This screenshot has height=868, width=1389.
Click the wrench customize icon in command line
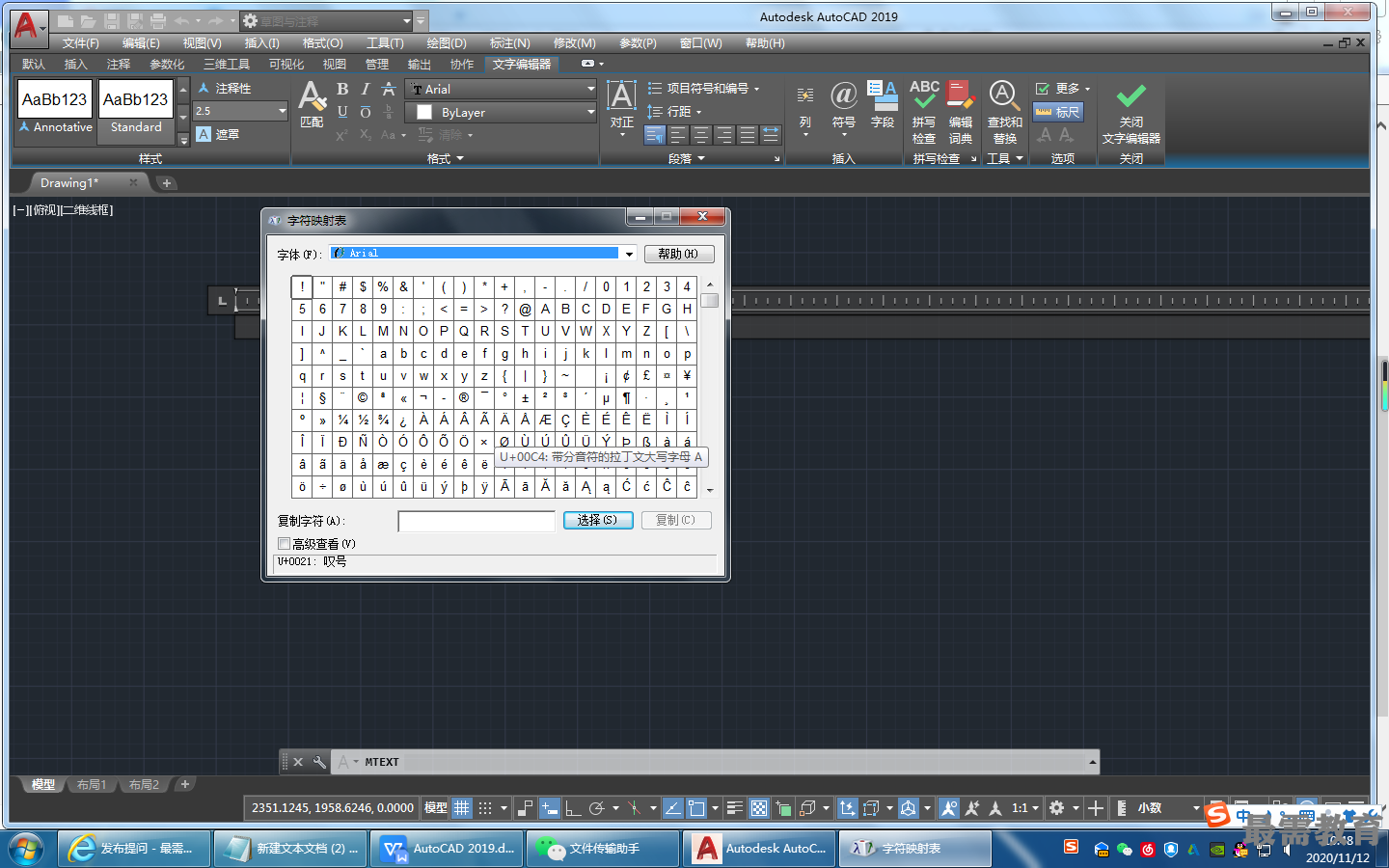coord(319,762)
